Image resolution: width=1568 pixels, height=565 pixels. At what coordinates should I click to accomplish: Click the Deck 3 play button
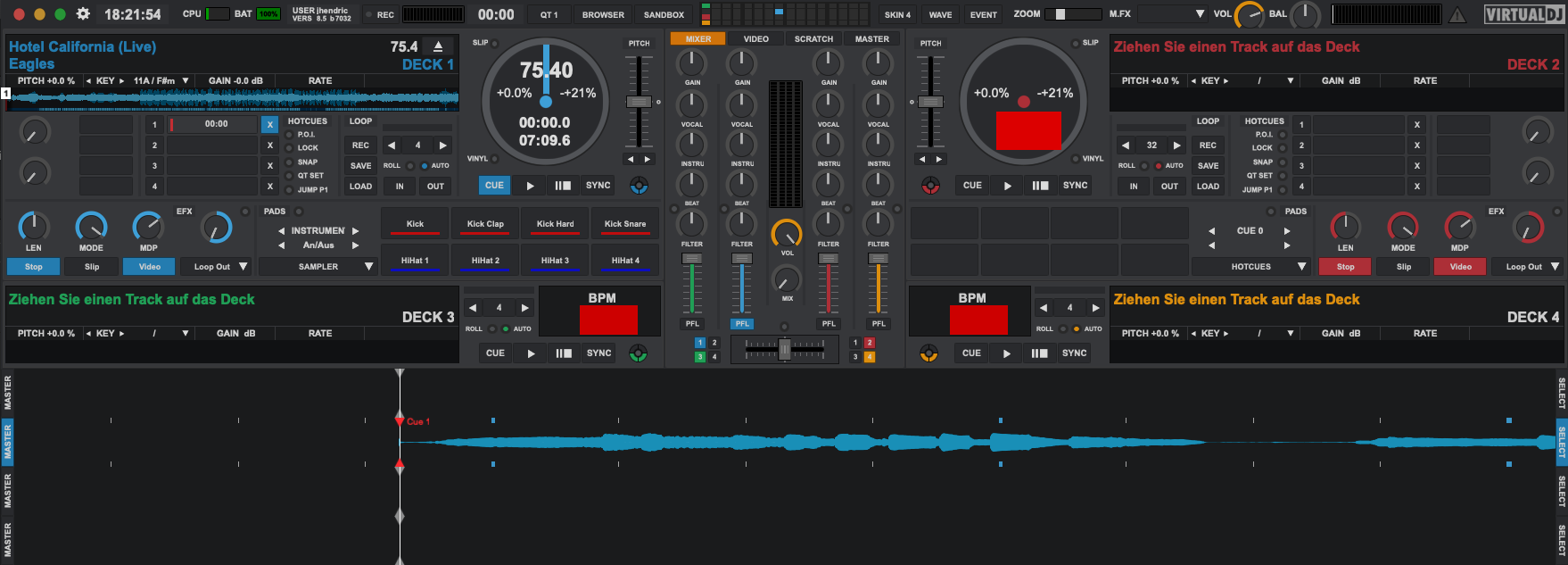(531, 353)
